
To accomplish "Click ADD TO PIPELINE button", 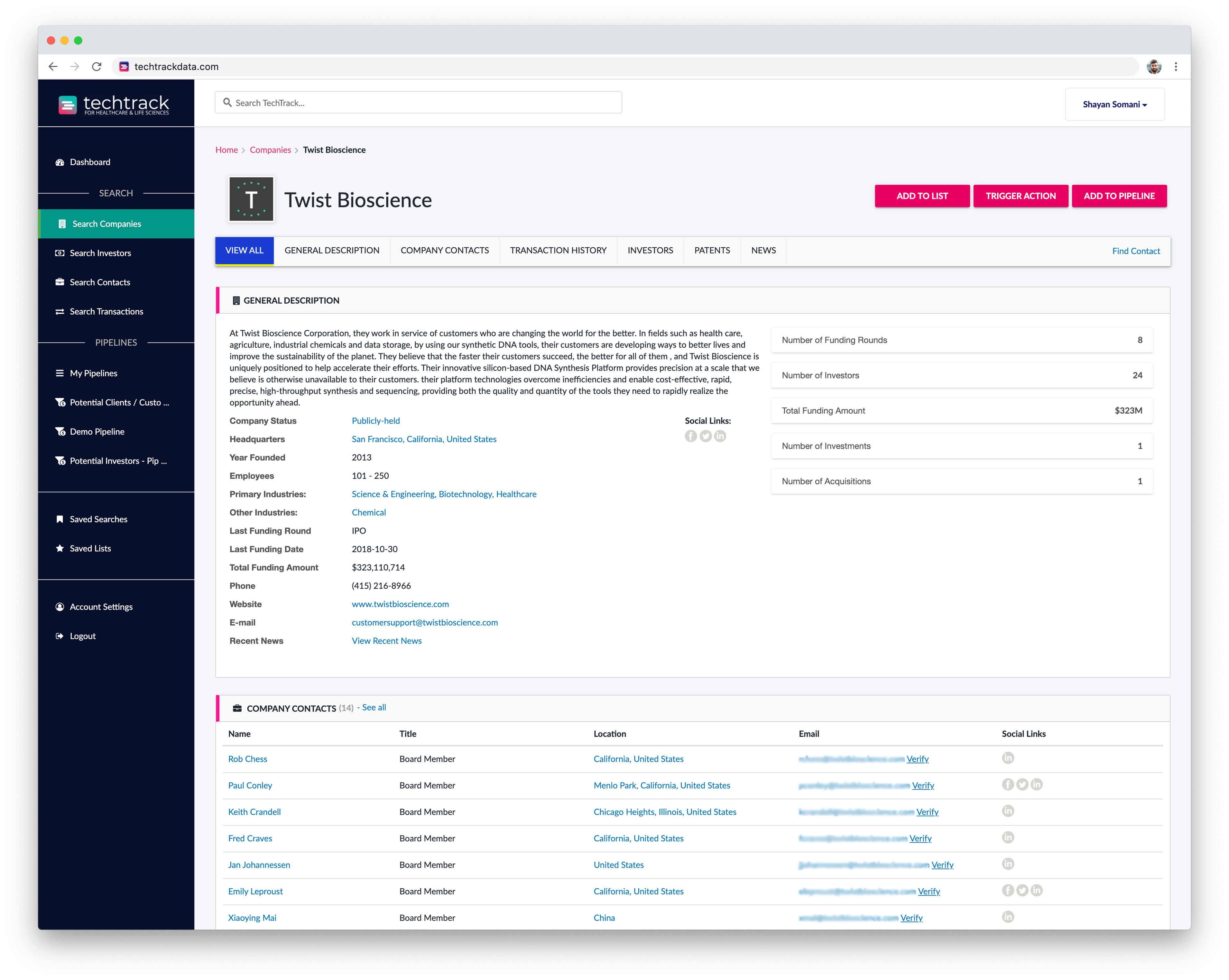I will tap(1119, 196).
